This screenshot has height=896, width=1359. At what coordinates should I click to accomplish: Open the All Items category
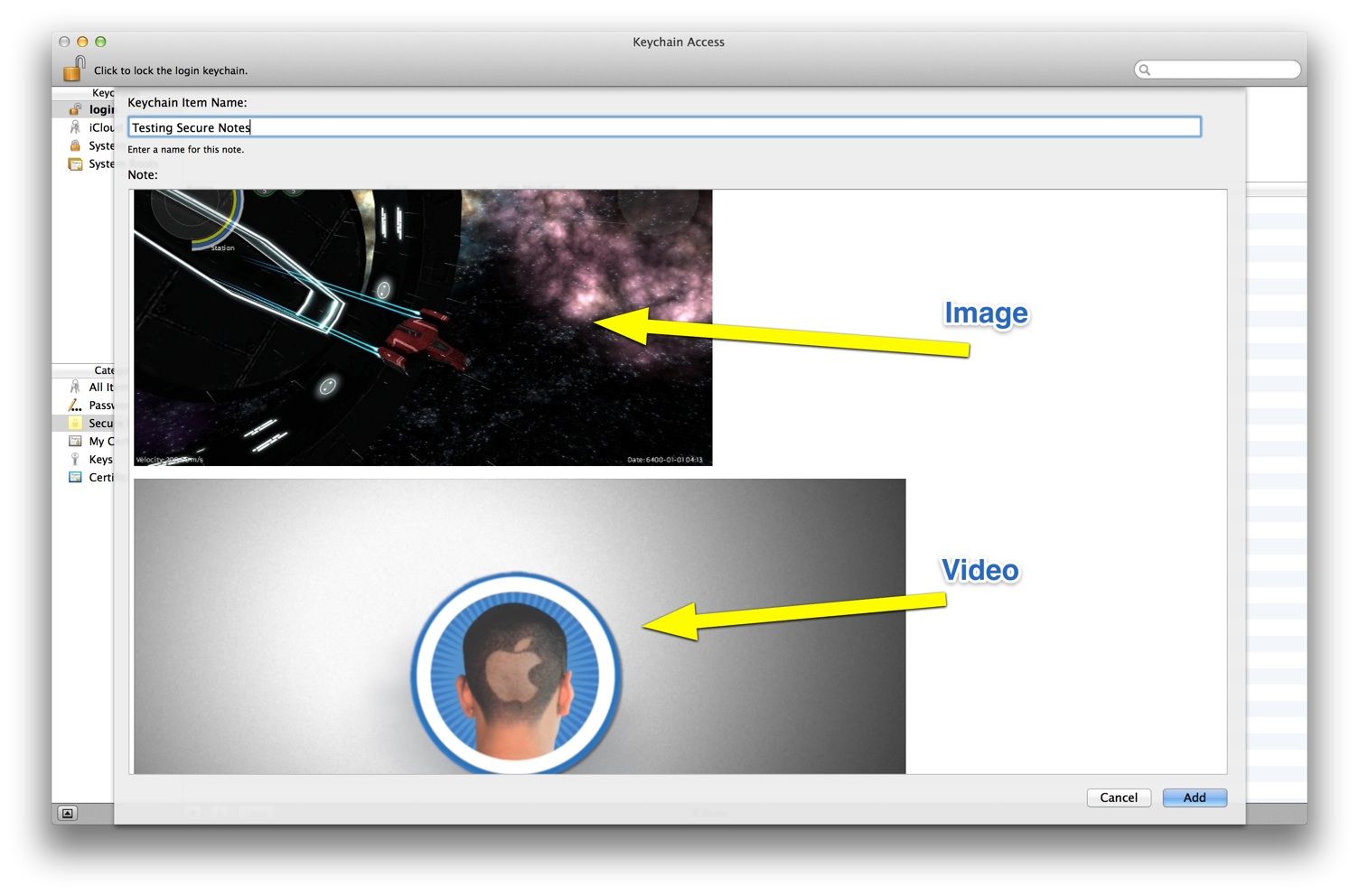[98, 387]
